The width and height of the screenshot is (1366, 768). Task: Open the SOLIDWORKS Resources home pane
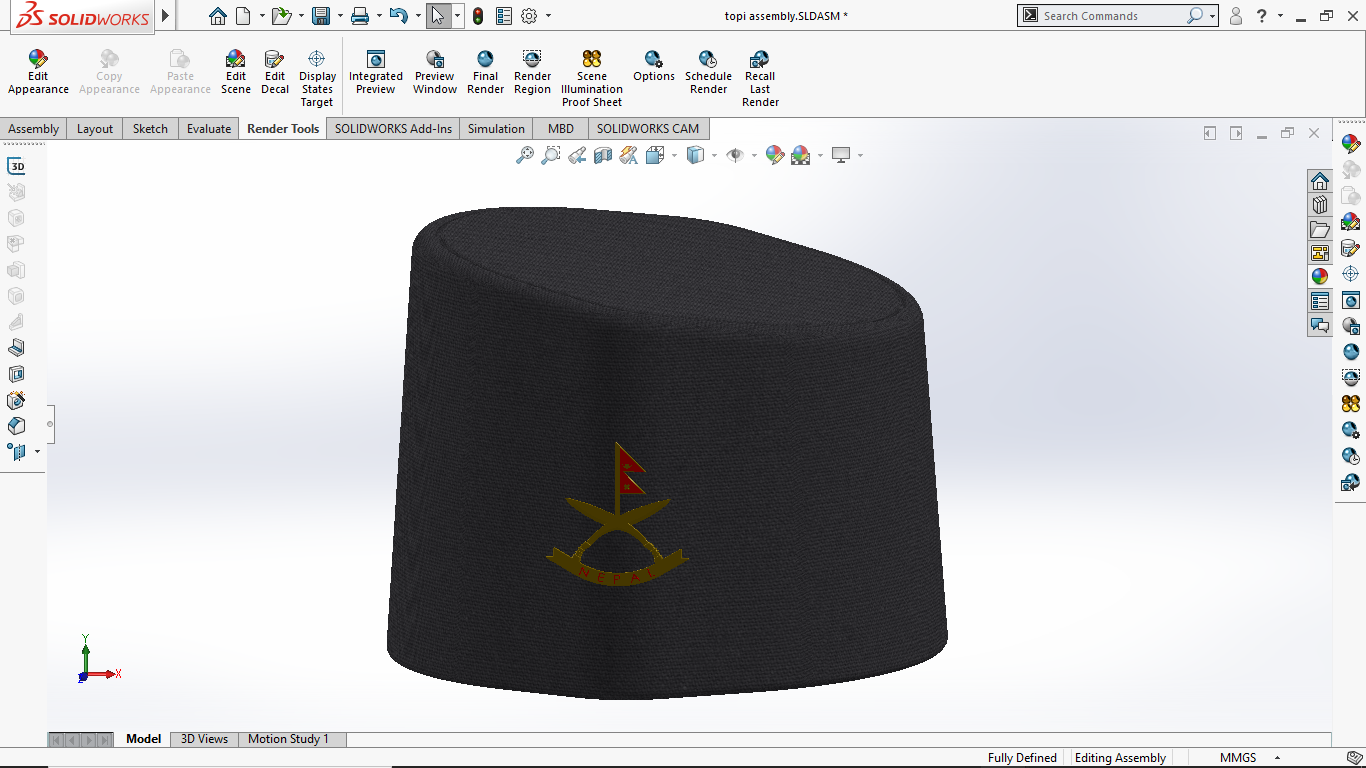(1320, 181)
